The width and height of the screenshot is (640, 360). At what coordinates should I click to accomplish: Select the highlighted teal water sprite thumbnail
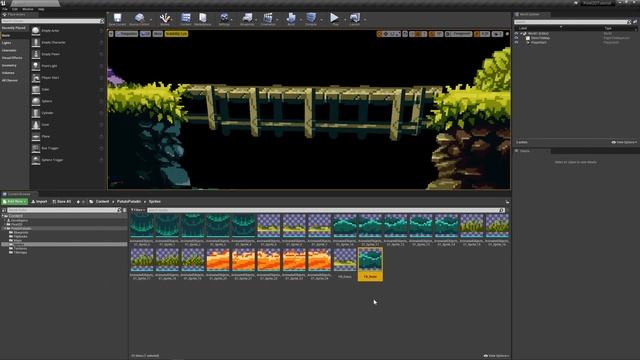(x=370, y=260)
